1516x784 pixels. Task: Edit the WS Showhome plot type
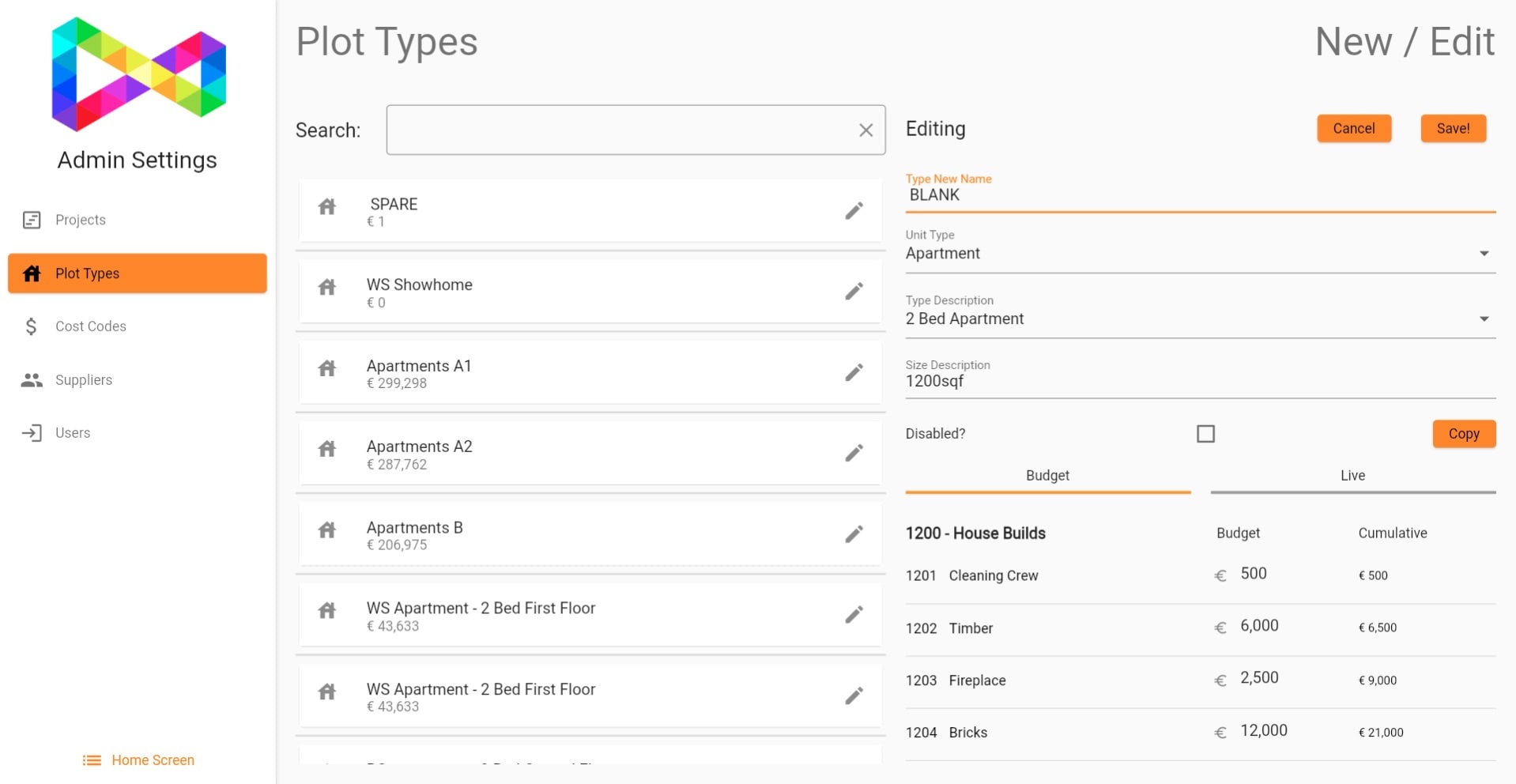click(x=854, y=292)
